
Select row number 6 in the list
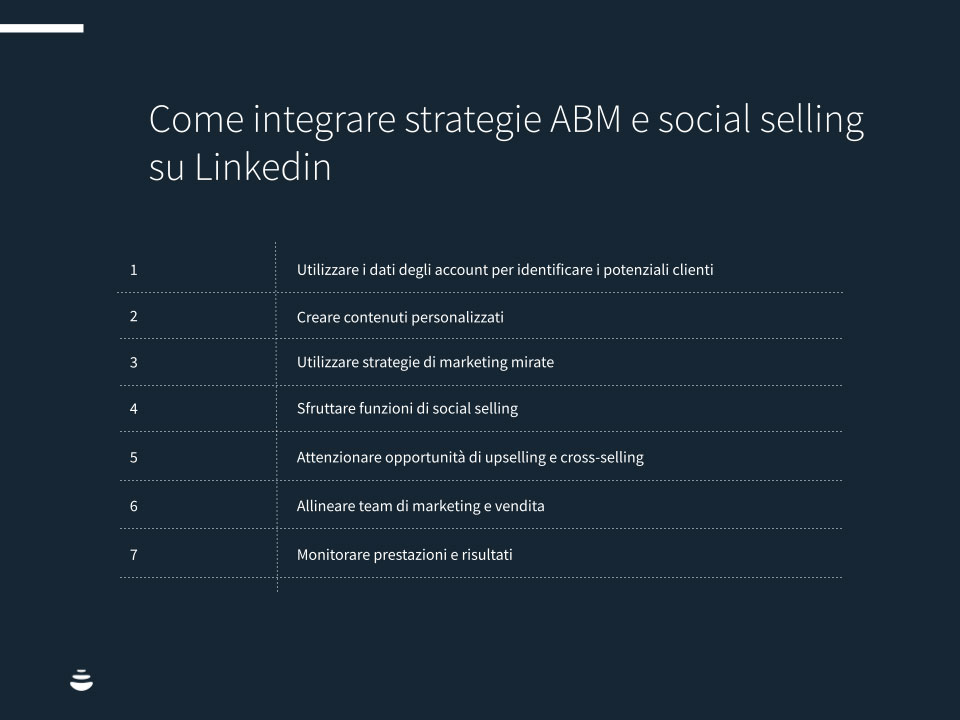(133, 506)
